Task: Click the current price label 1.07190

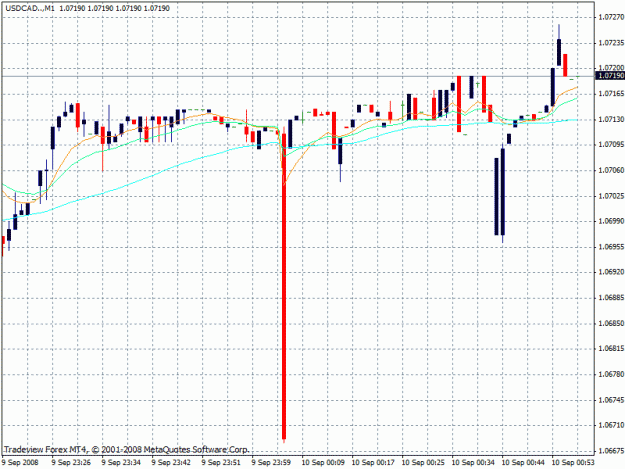Action: pyautogui.click(x=611, y=76)
